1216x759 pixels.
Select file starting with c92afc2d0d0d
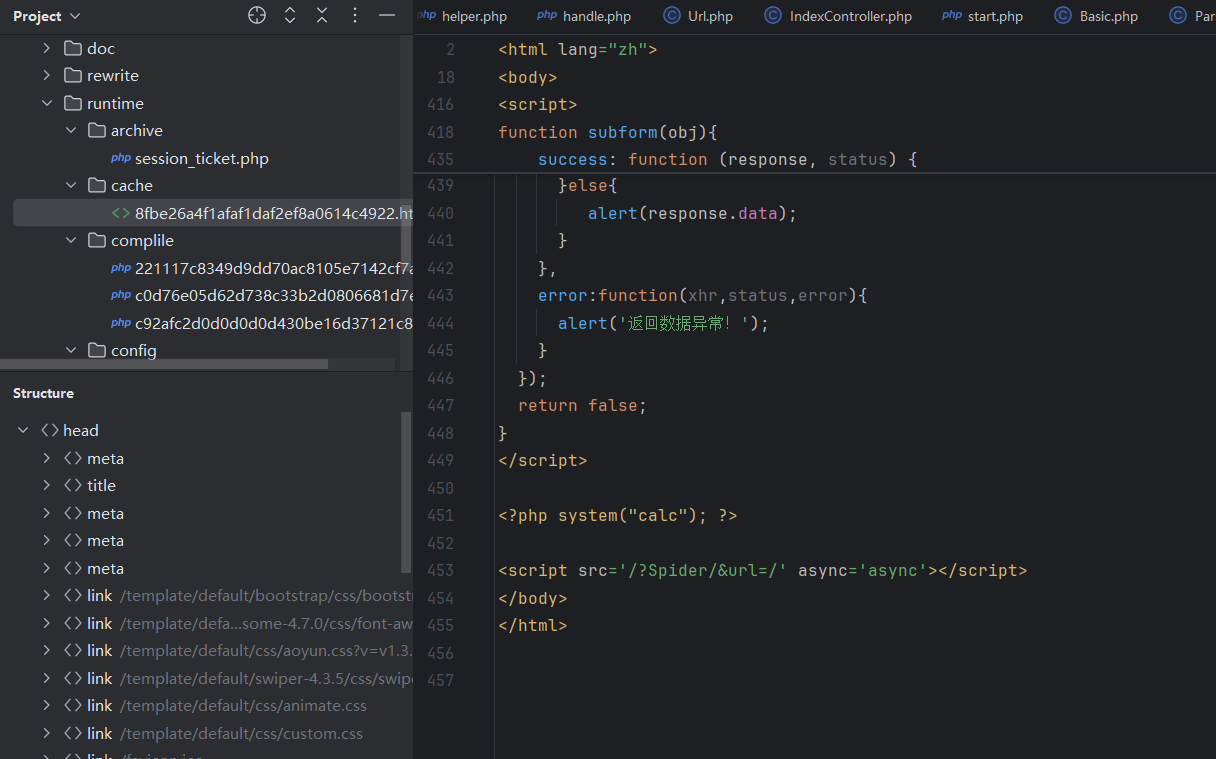273,323
